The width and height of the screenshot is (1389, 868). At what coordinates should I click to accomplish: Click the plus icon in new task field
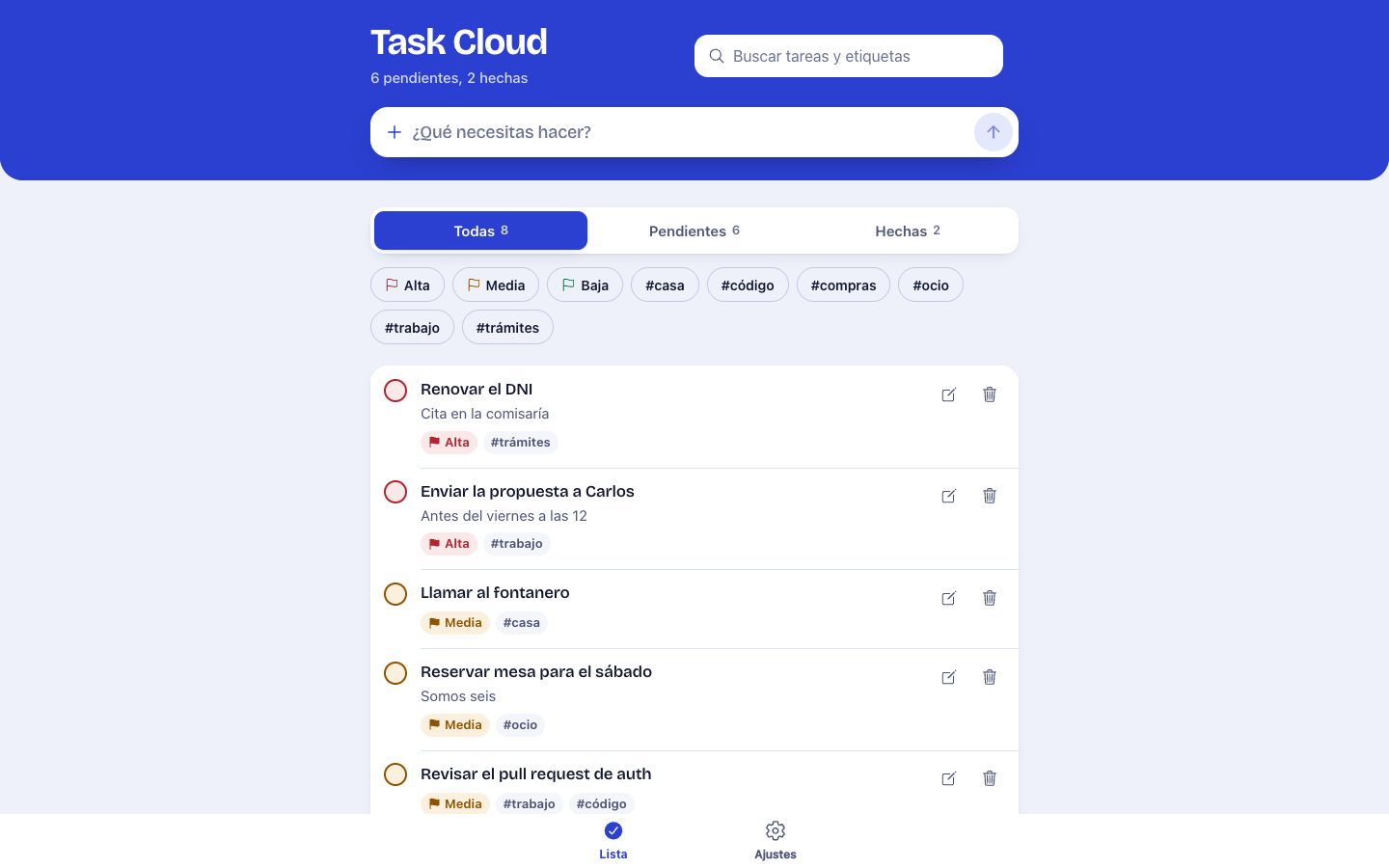pyautogui.click(x=395, y=132)
